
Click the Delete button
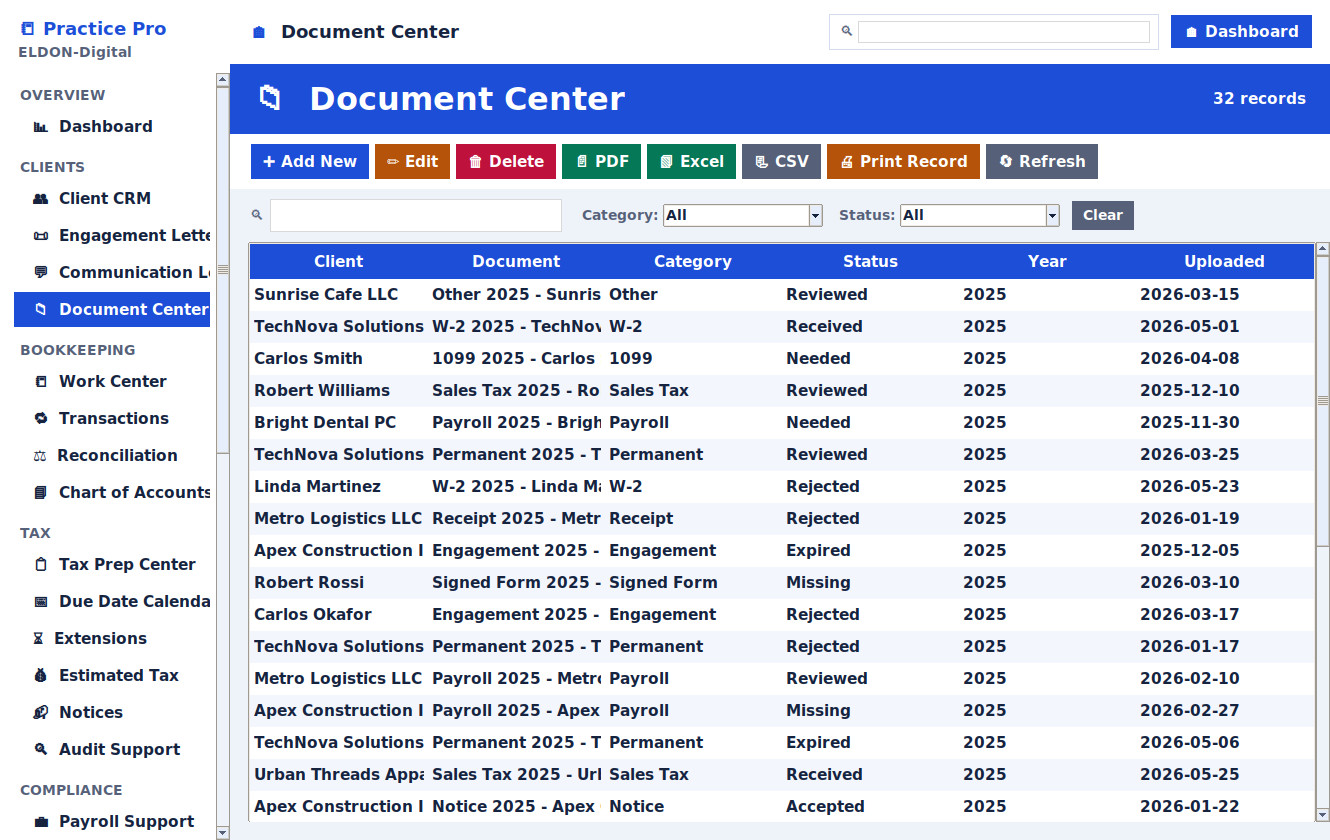(x=506, y=162)
